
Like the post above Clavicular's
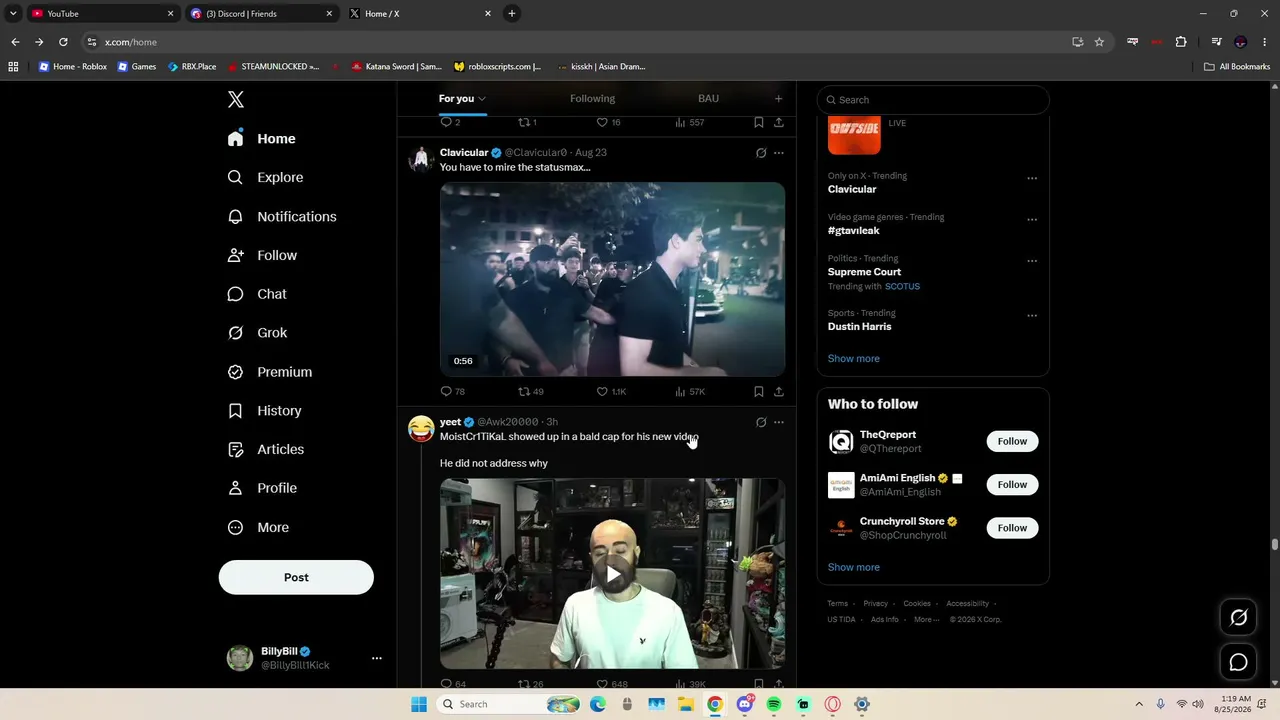click(x=608, y=122)
